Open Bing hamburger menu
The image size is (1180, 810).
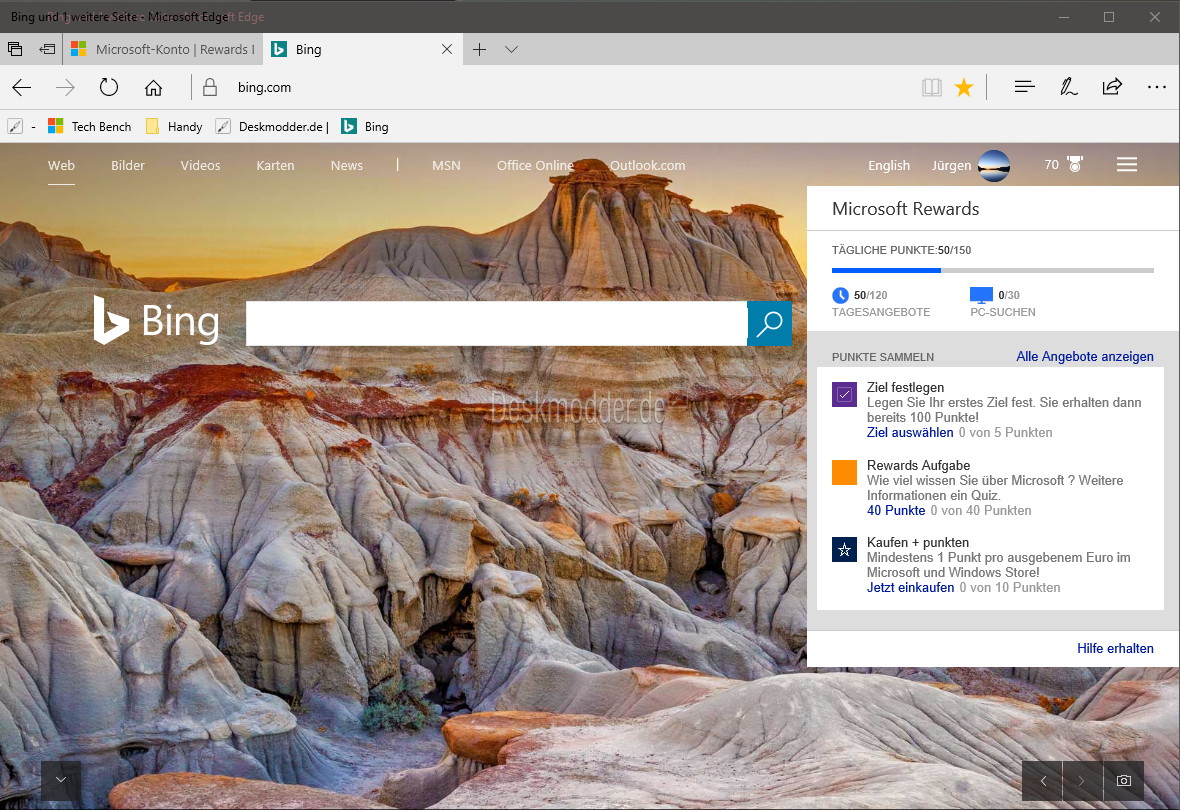[1127, 164]
